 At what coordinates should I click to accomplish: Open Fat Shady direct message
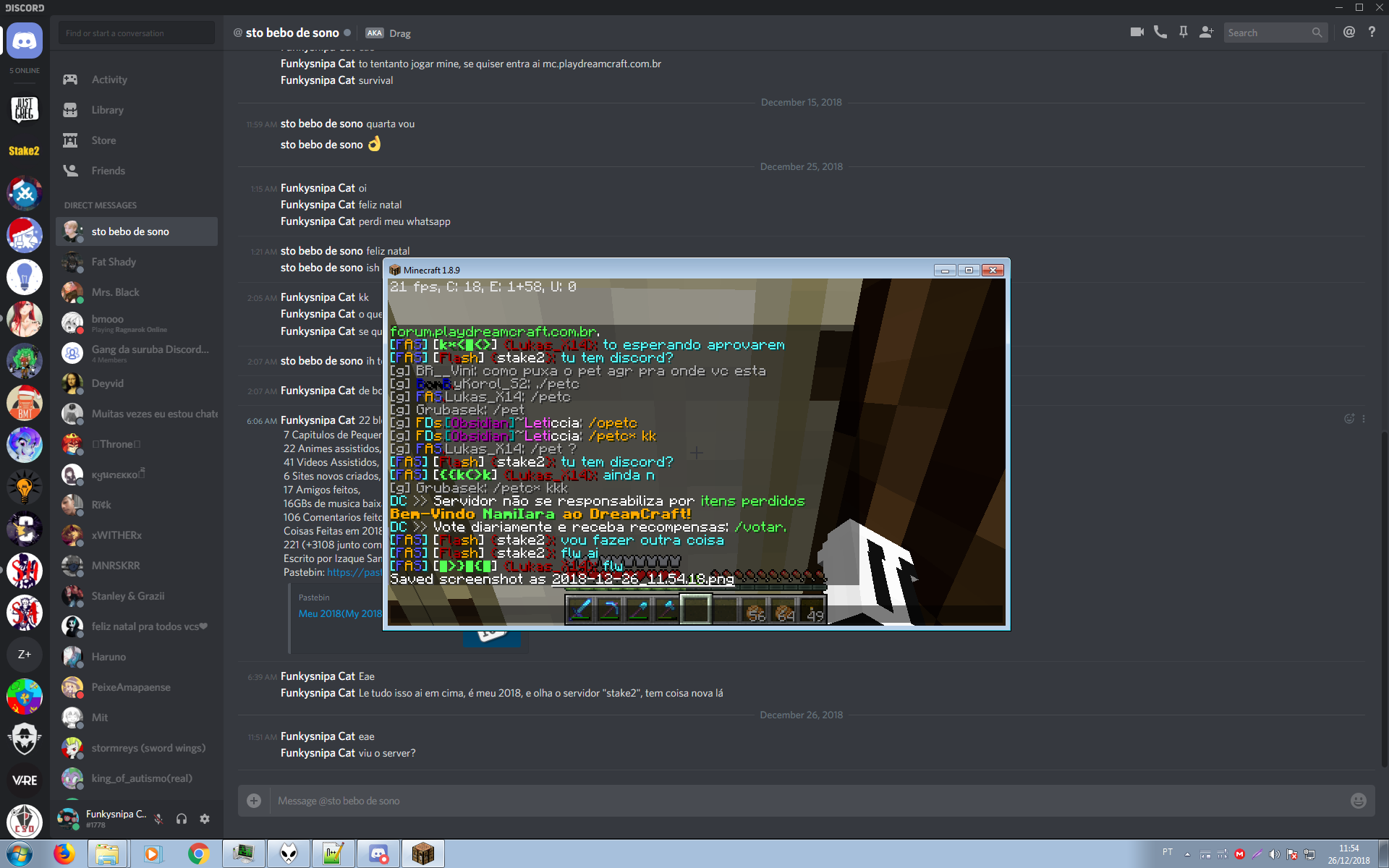(114, 262)
